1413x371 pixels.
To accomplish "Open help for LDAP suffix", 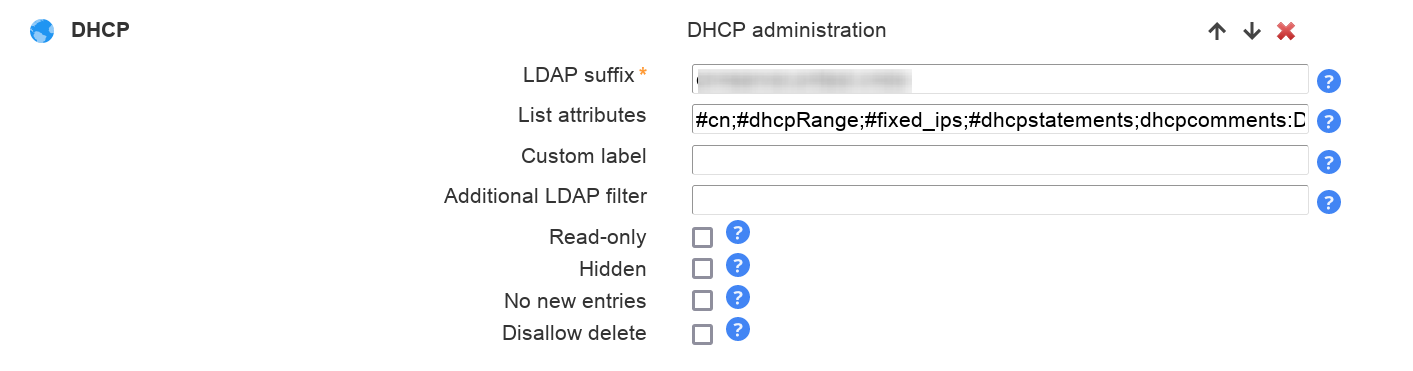I will pos(1329,81).
